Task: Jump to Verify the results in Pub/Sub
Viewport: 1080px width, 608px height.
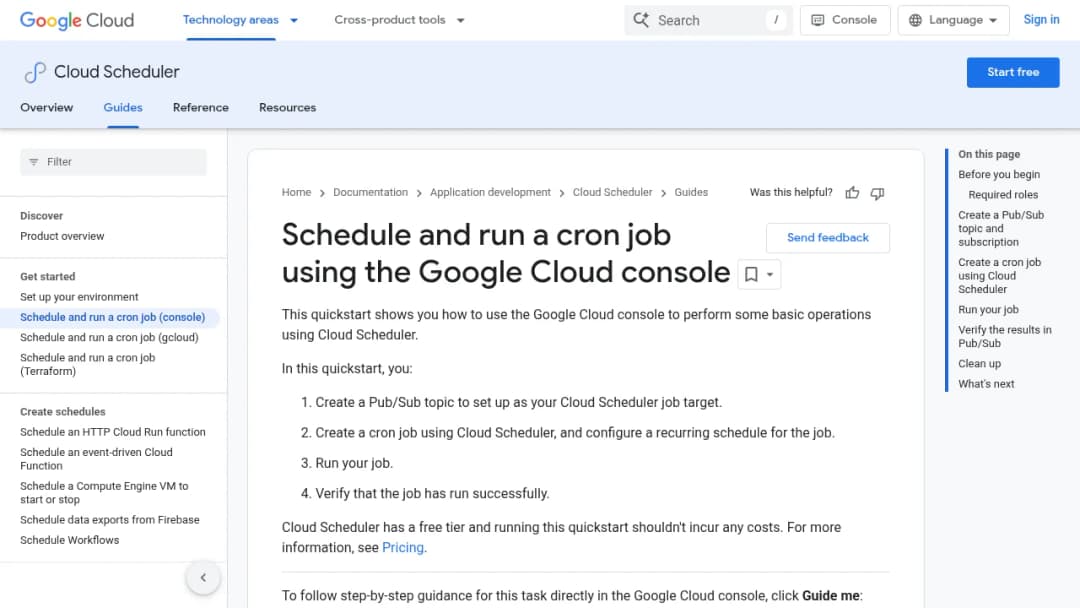Action: click(x=1005, y=337)
